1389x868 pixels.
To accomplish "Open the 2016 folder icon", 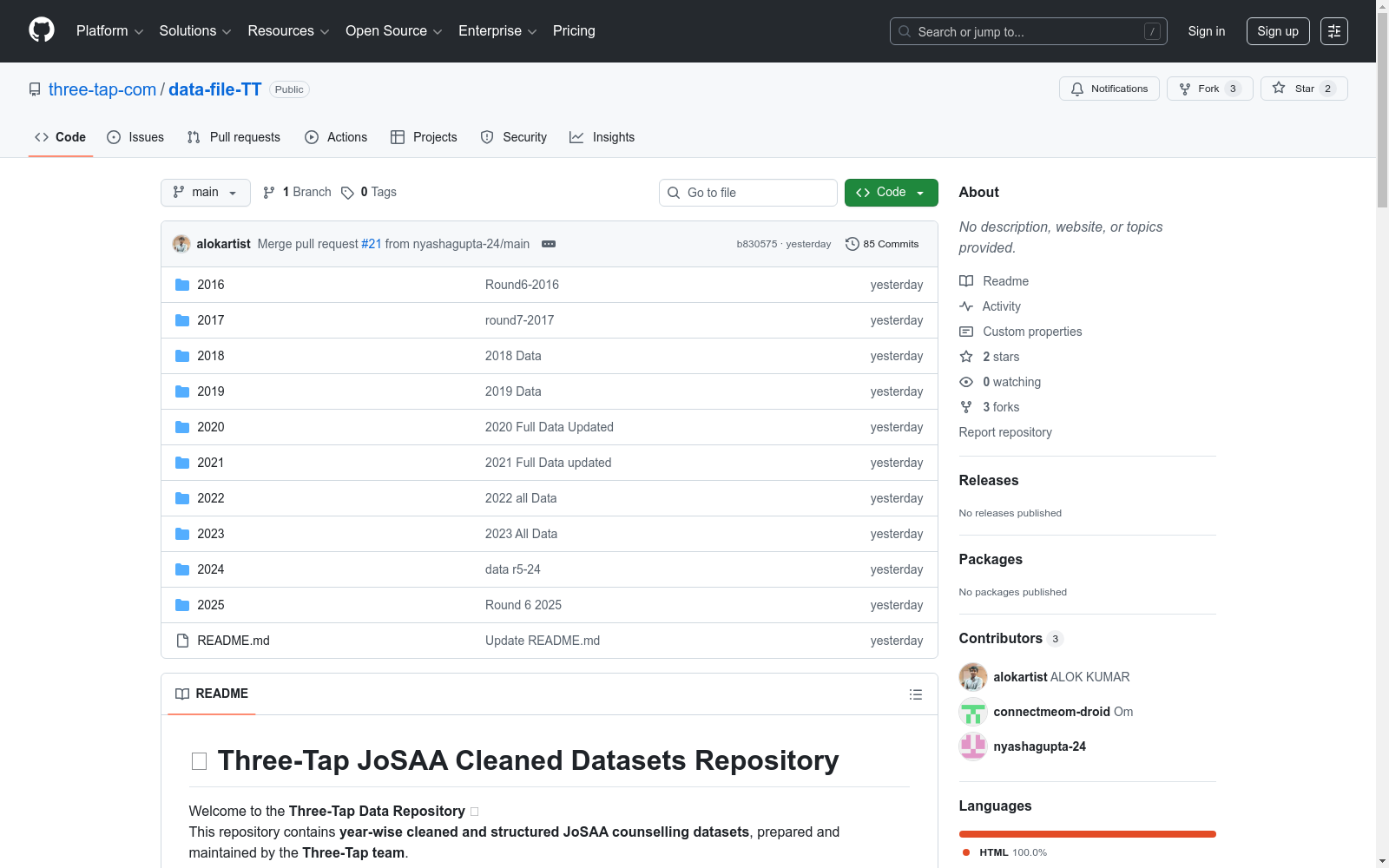I will (182, 285).
